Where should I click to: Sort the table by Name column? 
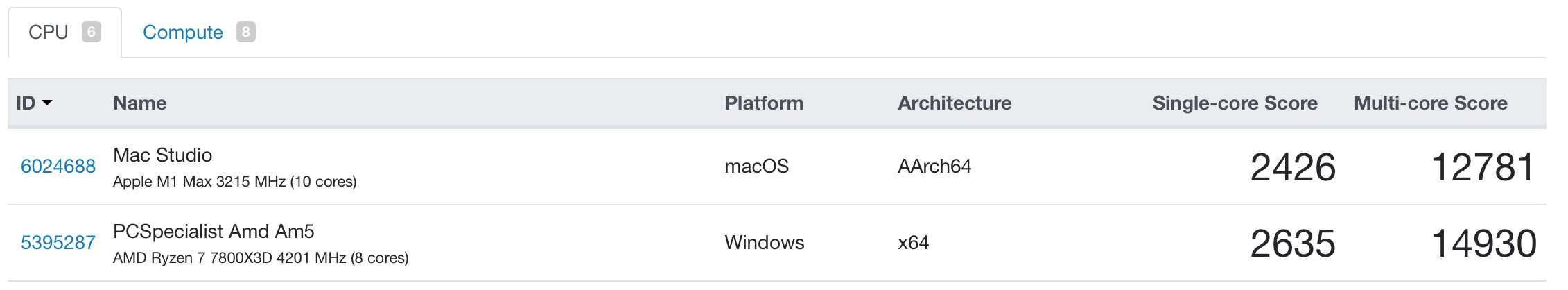point(140,103)
